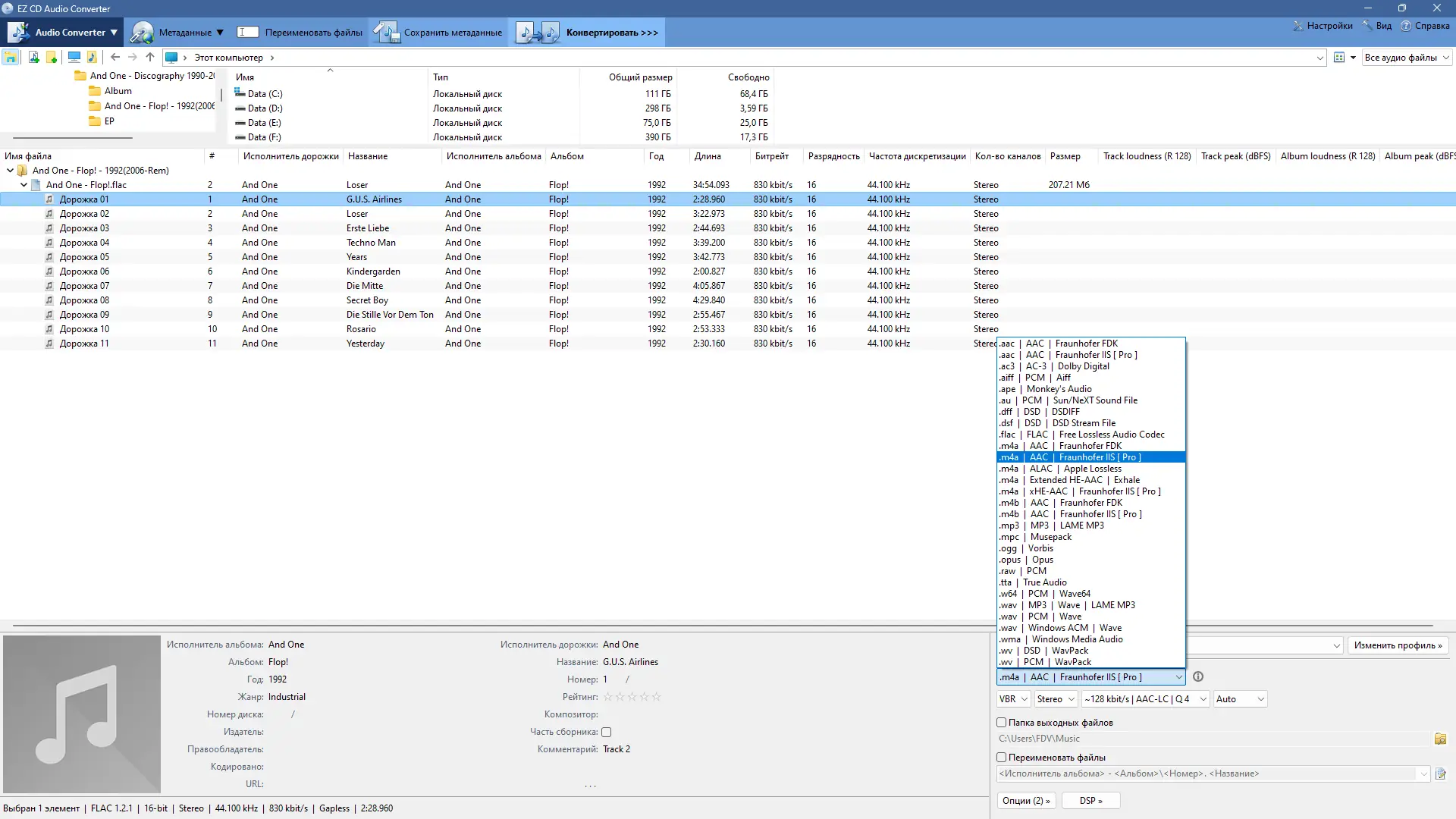1456x819 pixels.
Task: Enable the 'Переименовать файлы' checkbox
Action: pos(1001,758)
